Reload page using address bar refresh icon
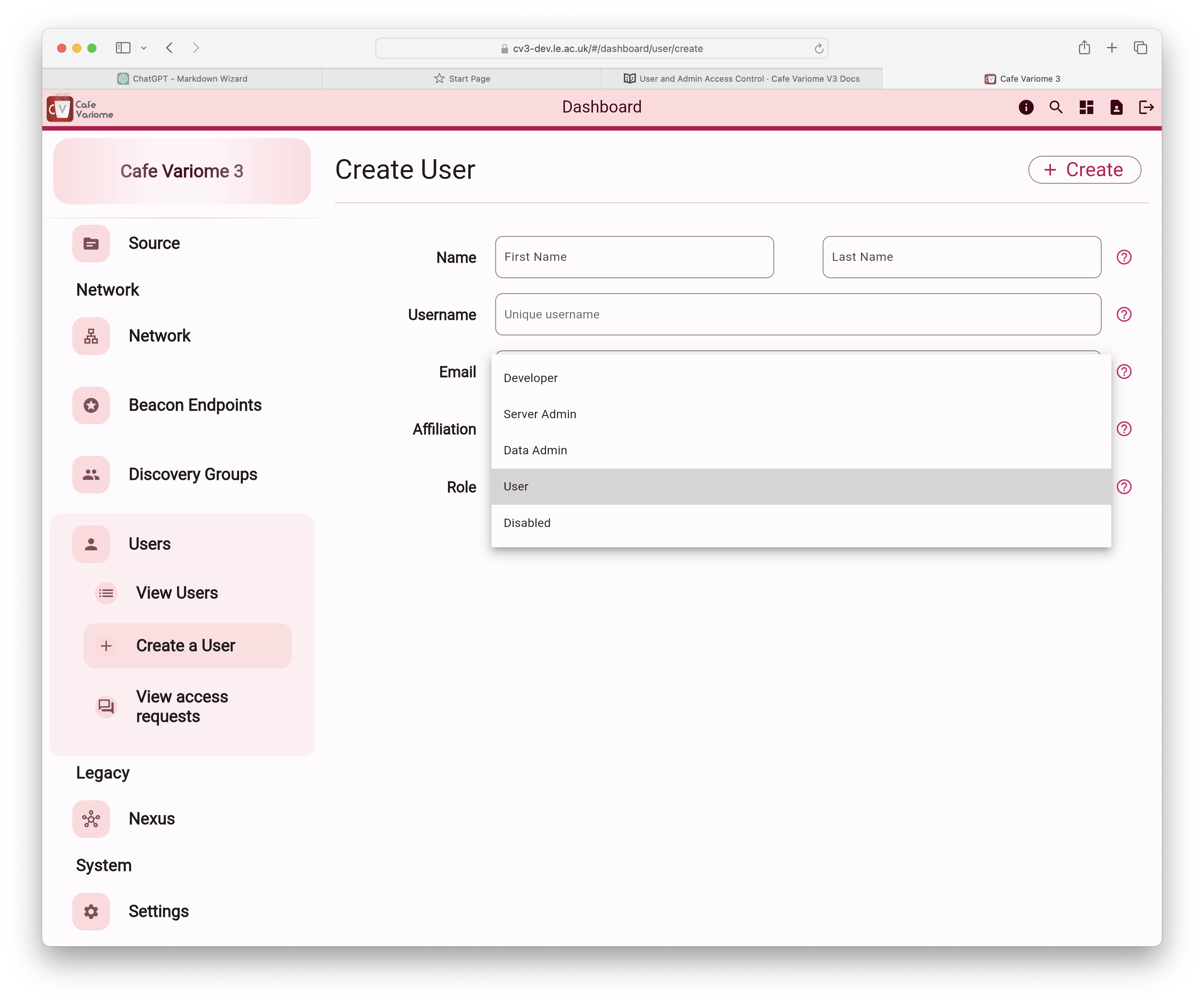This screenshot has height=1002, width=1204. (819, 49)
